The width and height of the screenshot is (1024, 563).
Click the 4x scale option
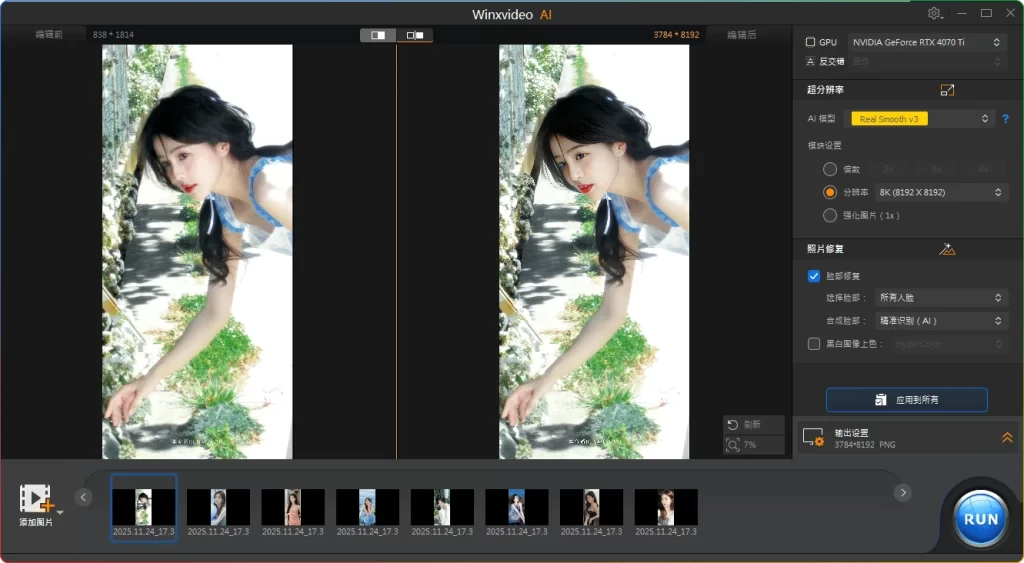click(983, 169)
